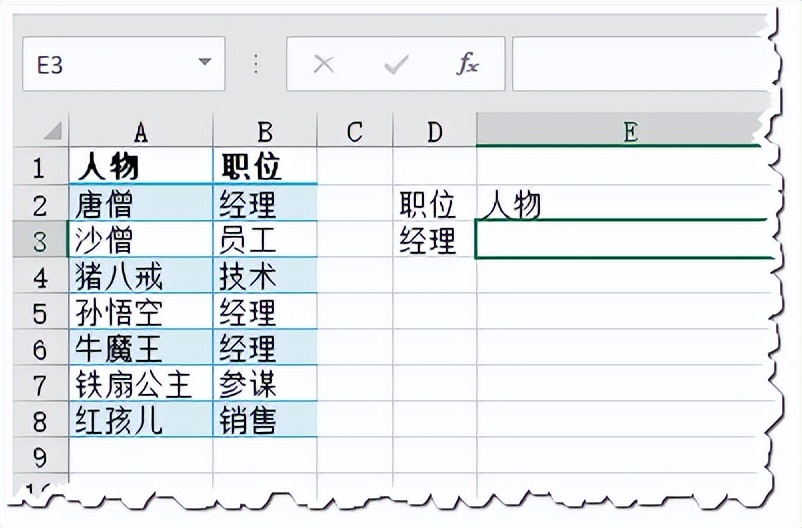Screen dimensions: 802x528
Task: Click cell B1 containing bold 职位
Action: [264, 167]
